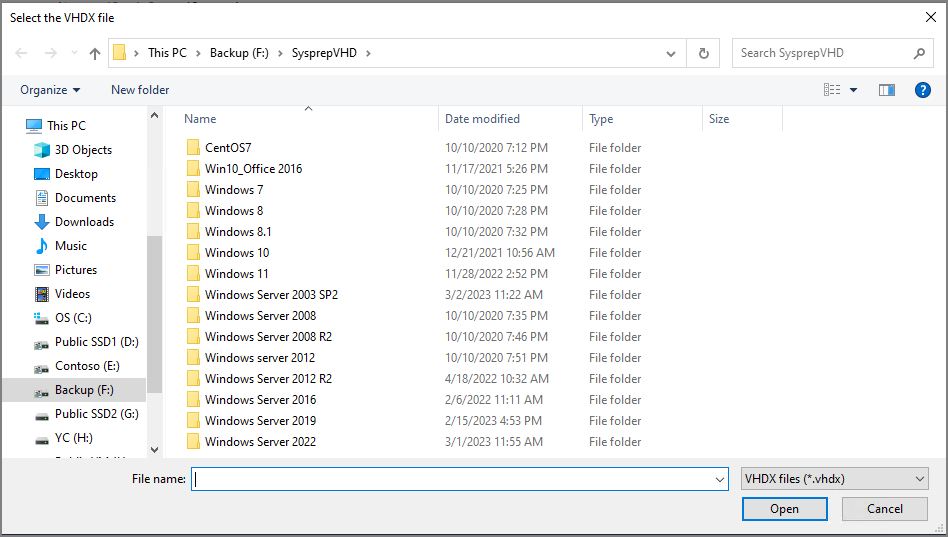The width and height of the screenshot is (948, 537).
Task: Open Music in navigation pane
Action: (x=71, y=246)
